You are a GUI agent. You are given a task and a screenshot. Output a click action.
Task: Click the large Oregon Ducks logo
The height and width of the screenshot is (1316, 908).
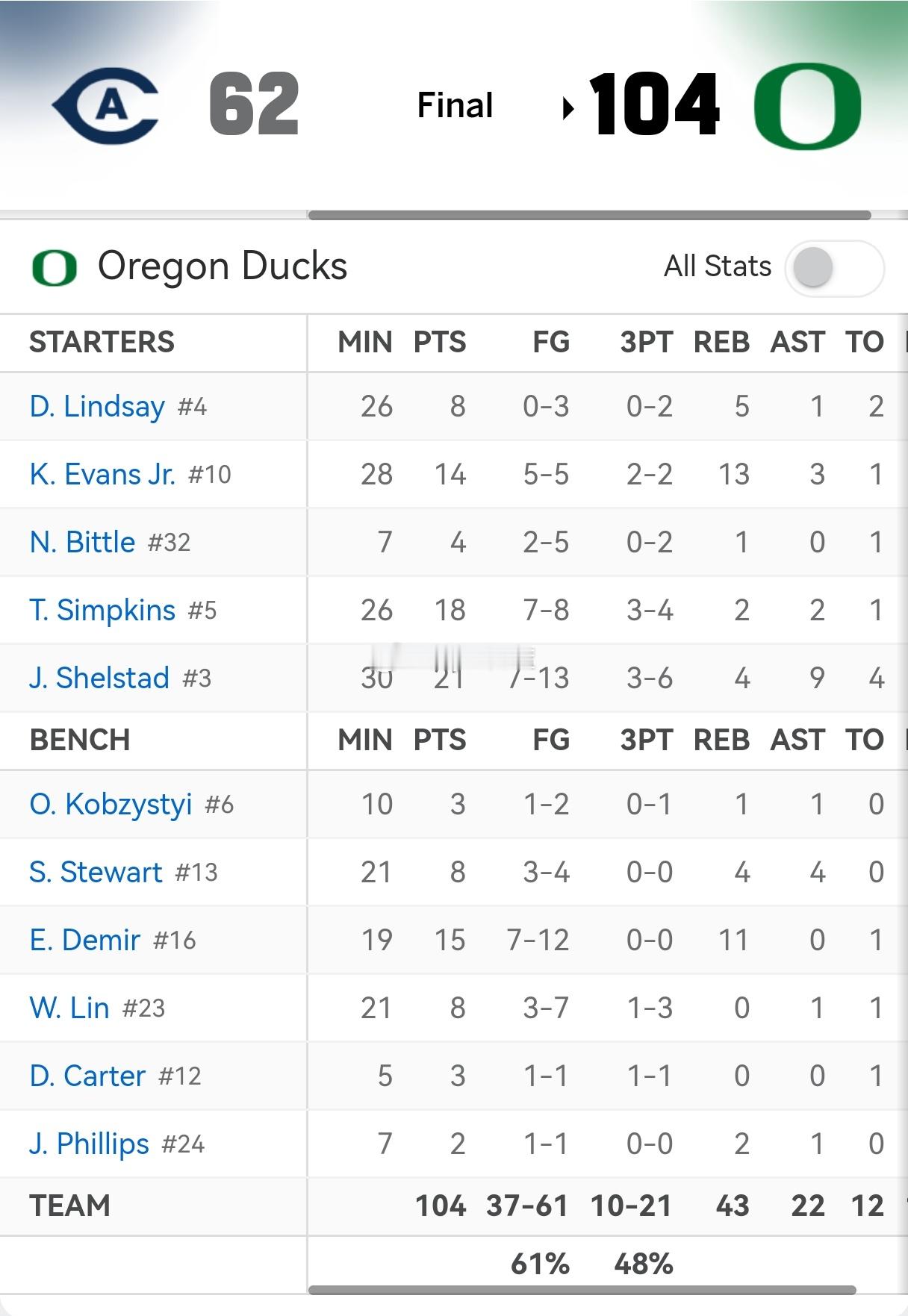(807, 106)
